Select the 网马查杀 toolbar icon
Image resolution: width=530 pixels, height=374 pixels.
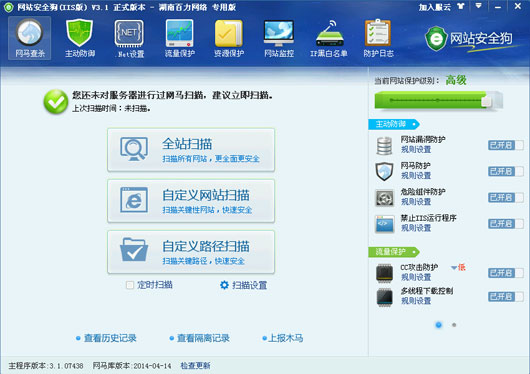(x=30, y=38)
